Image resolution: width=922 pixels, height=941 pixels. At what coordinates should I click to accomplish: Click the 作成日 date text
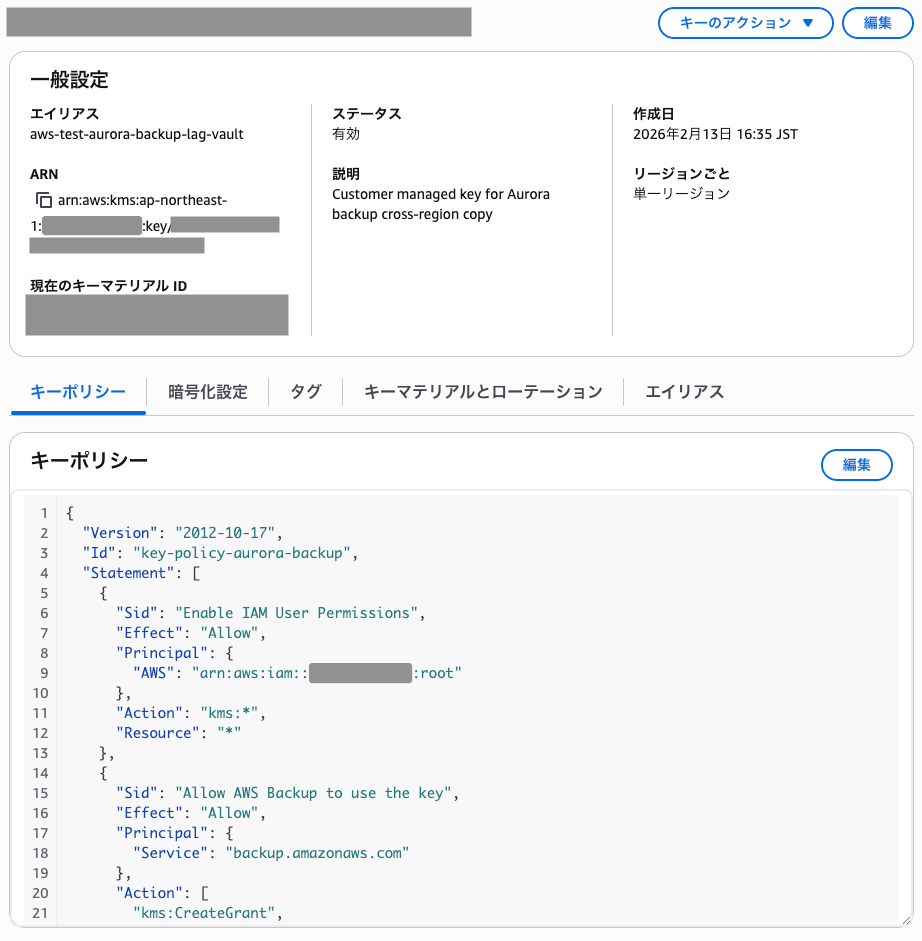(714, 134)
